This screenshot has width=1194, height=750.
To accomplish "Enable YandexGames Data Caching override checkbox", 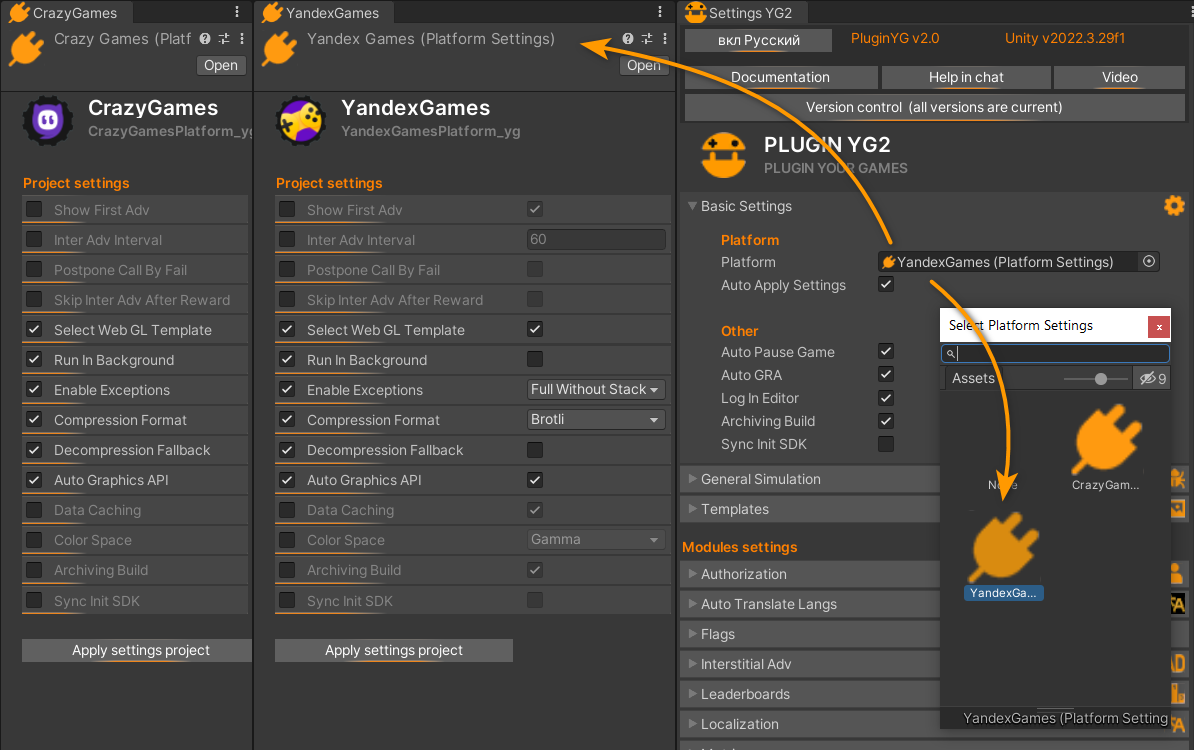I will pyautogui.click(x=287, y=509).
